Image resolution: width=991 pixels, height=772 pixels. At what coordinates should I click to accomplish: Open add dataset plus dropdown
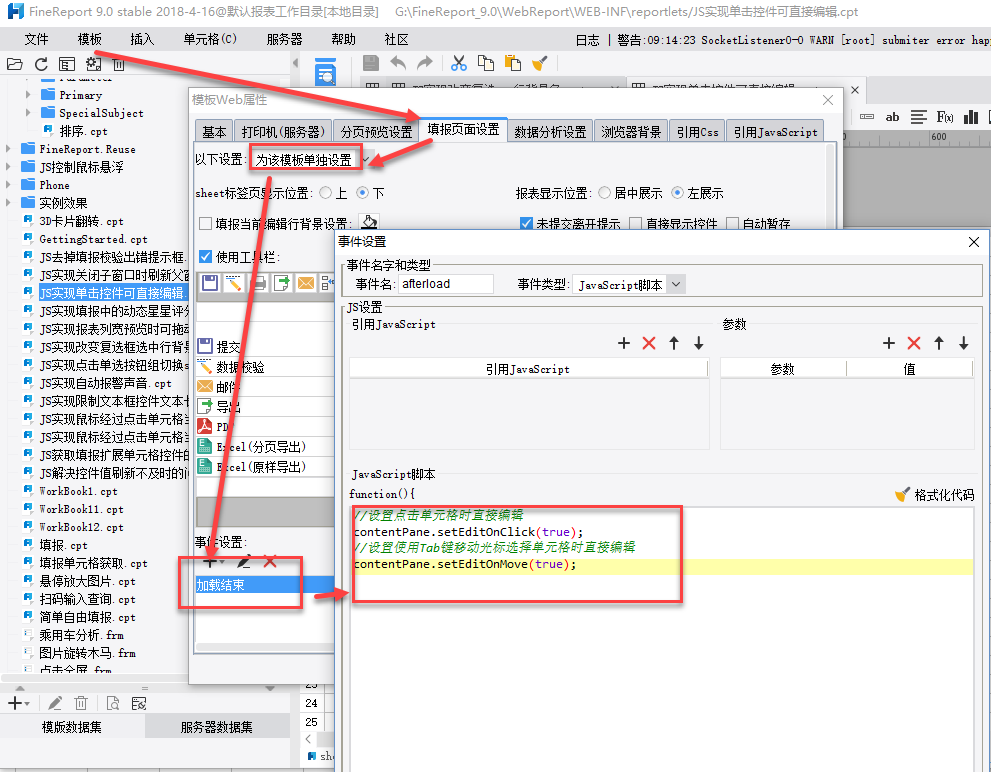pyautogui.click(x=18, y=703)
